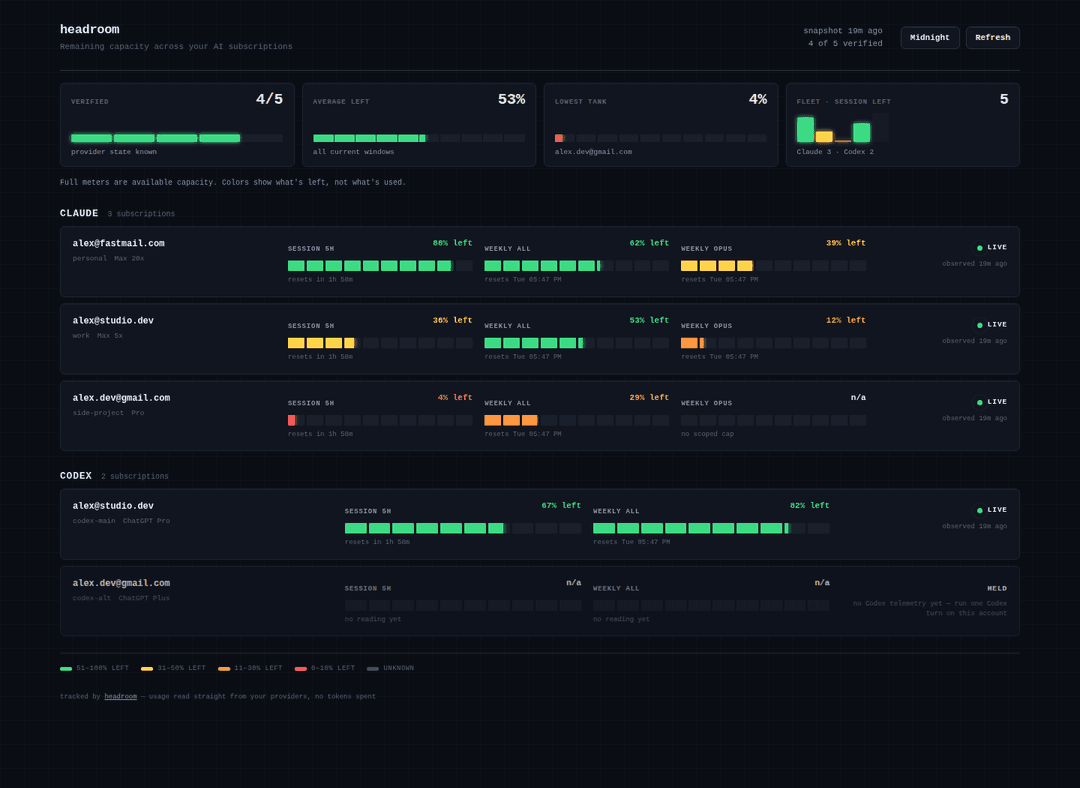The width and height of the screenshot is (1080, 788).
Task: Click alex@fastmail.com Session 5H 88% meter
Action: click(x=380, y=266)
